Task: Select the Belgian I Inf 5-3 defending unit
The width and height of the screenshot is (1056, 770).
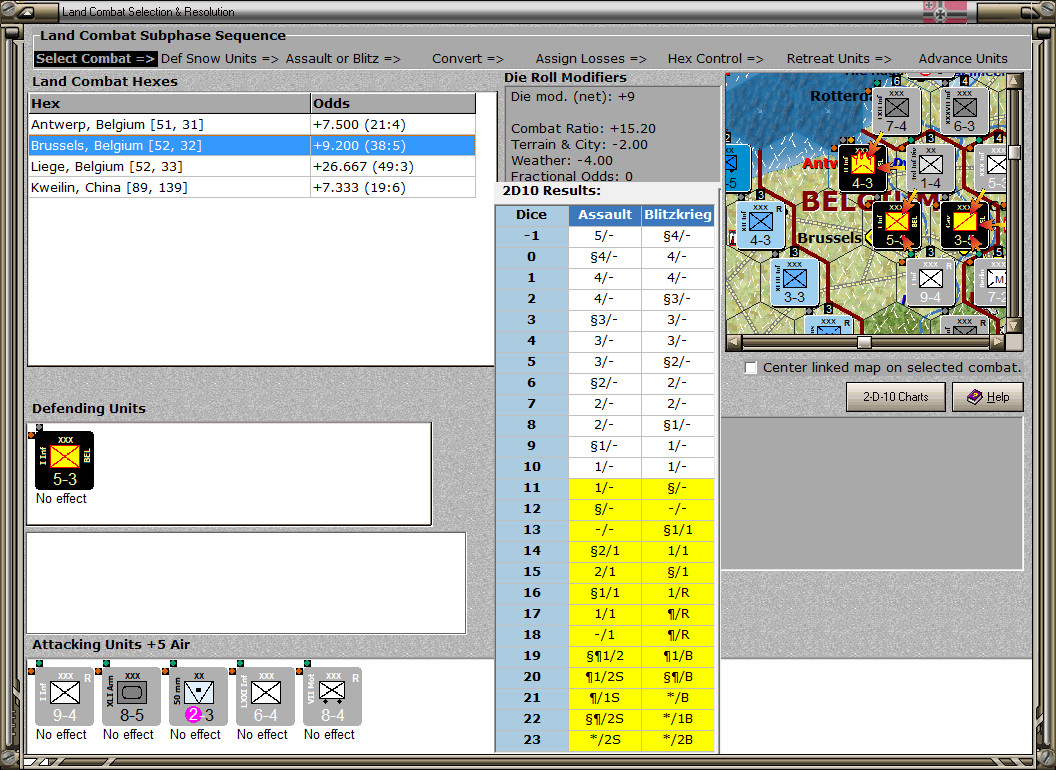Action: [64, 461]
